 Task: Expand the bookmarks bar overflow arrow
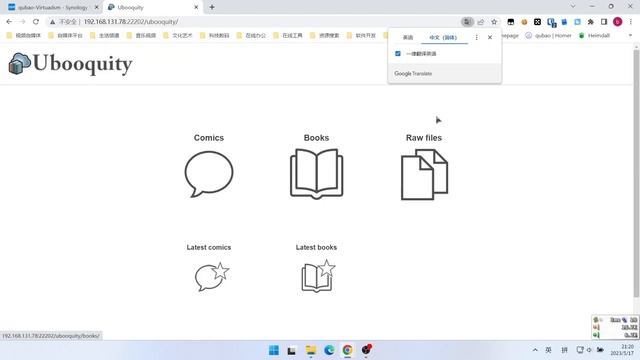pyautogui.click(x=630, y=36)
